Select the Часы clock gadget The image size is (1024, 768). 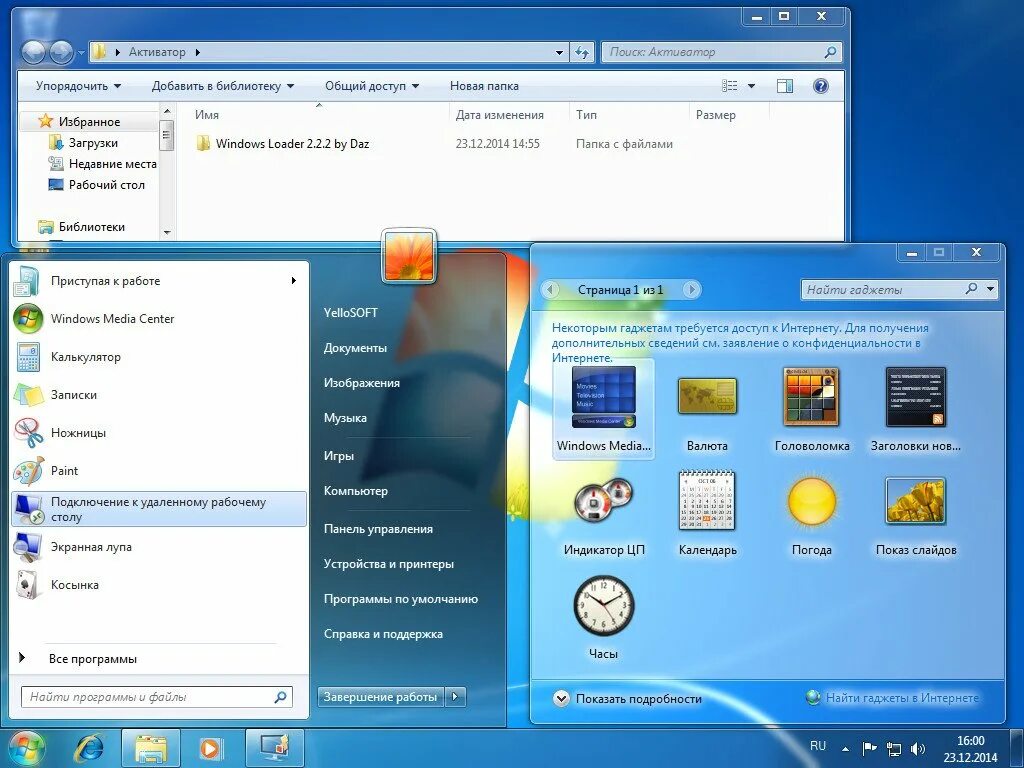603,617
